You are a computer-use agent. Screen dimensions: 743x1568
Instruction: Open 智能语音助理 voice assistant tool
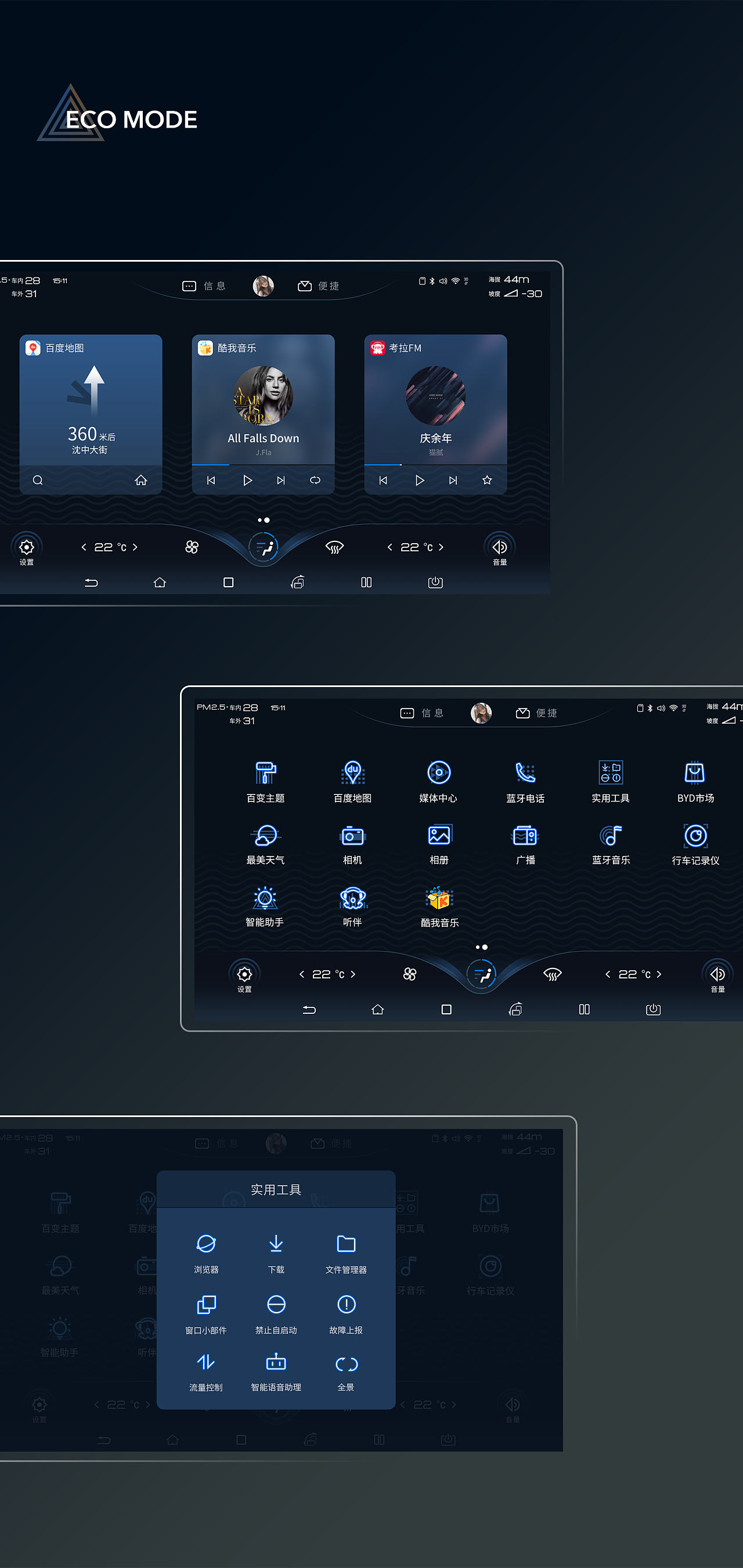click(276, 1372)
